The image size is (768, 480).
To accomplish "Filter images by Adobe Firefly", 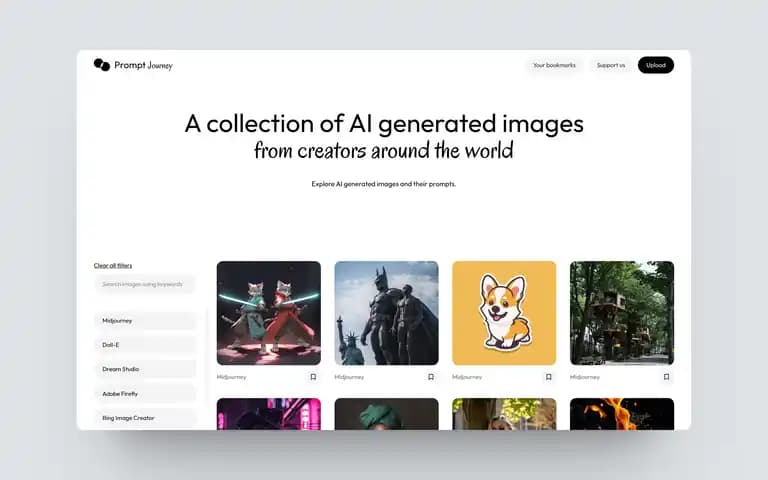I will pyautogui.click(x=145, y=394).
